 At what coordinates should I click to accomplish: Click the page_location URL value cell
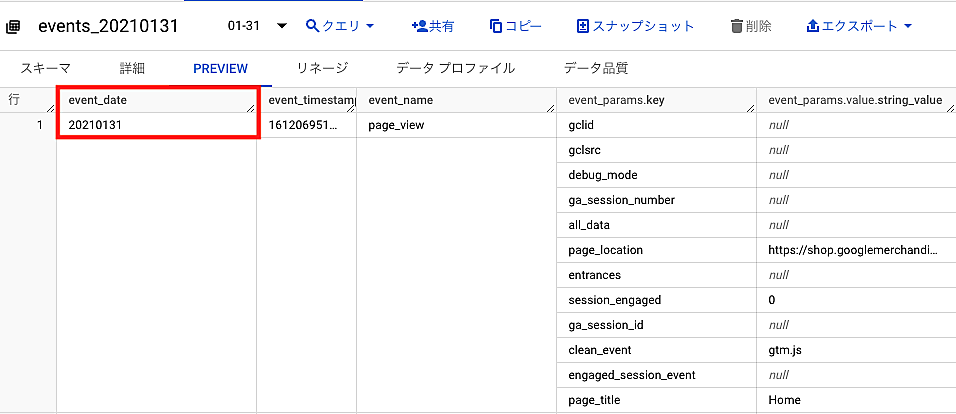853,250
